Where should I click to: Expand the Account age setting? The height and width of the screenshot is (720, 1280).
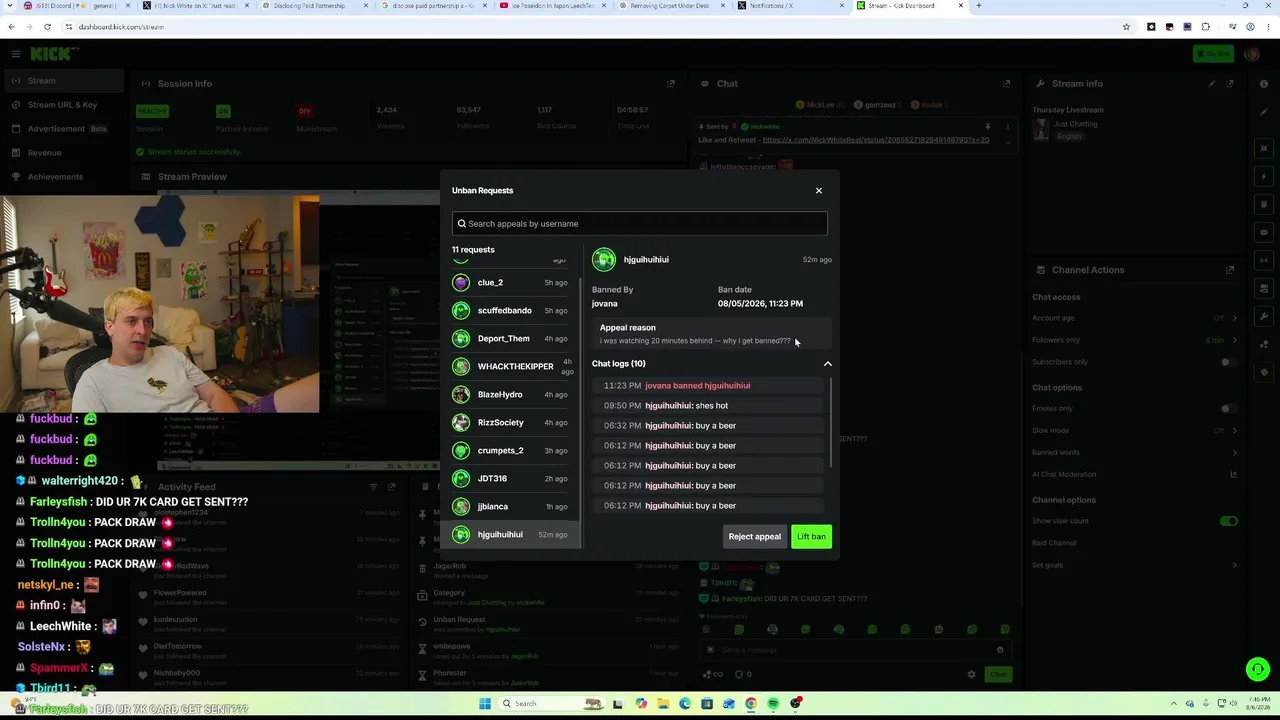tap(1234, 318)
